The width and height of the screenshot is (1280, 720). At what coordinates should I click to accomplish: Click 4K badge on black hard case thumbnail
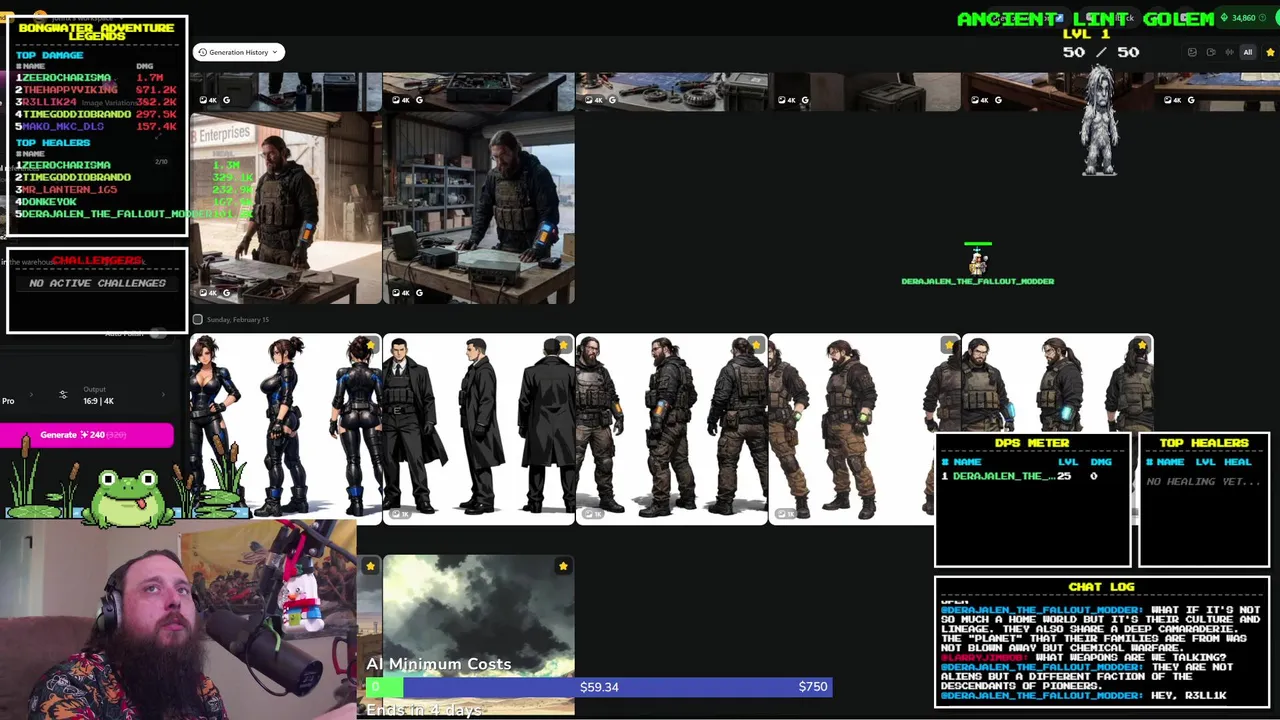787,100
